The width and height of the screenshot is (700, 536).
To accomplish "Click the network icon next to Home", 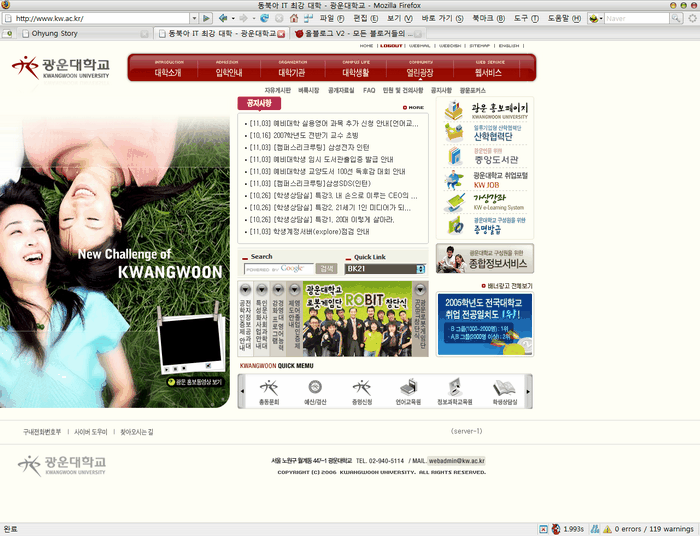I will pyautogui.click(x=308, y=18).
